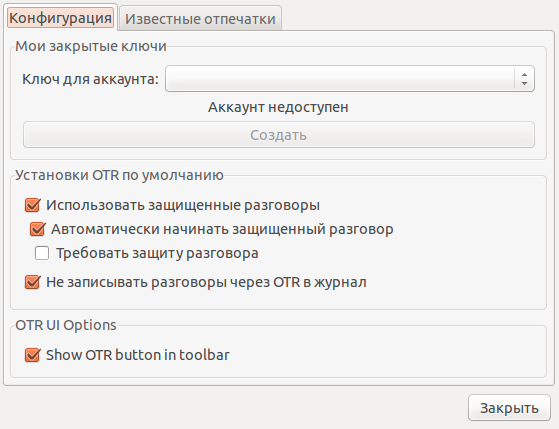This screenshot has width=559, height=429.
Task: Click the Автоматически начинать защищенный разговор label
Action: tap(222, 229)
